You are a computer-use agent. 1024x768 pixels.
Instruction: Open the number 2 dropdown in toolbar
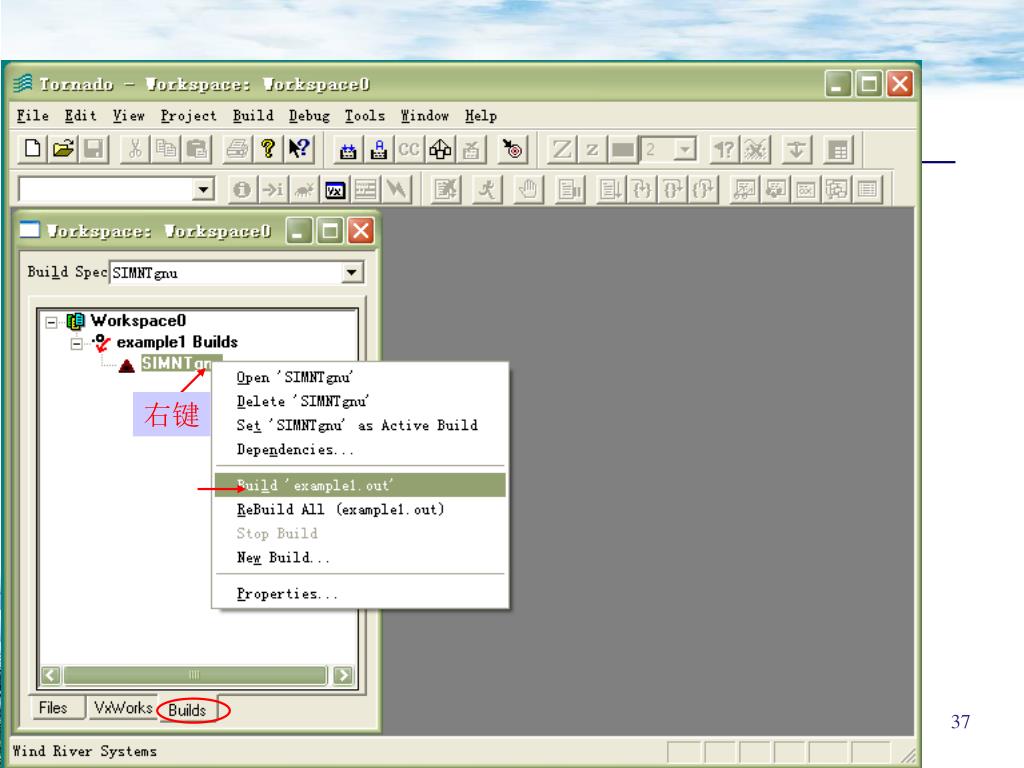click(684, 150)
